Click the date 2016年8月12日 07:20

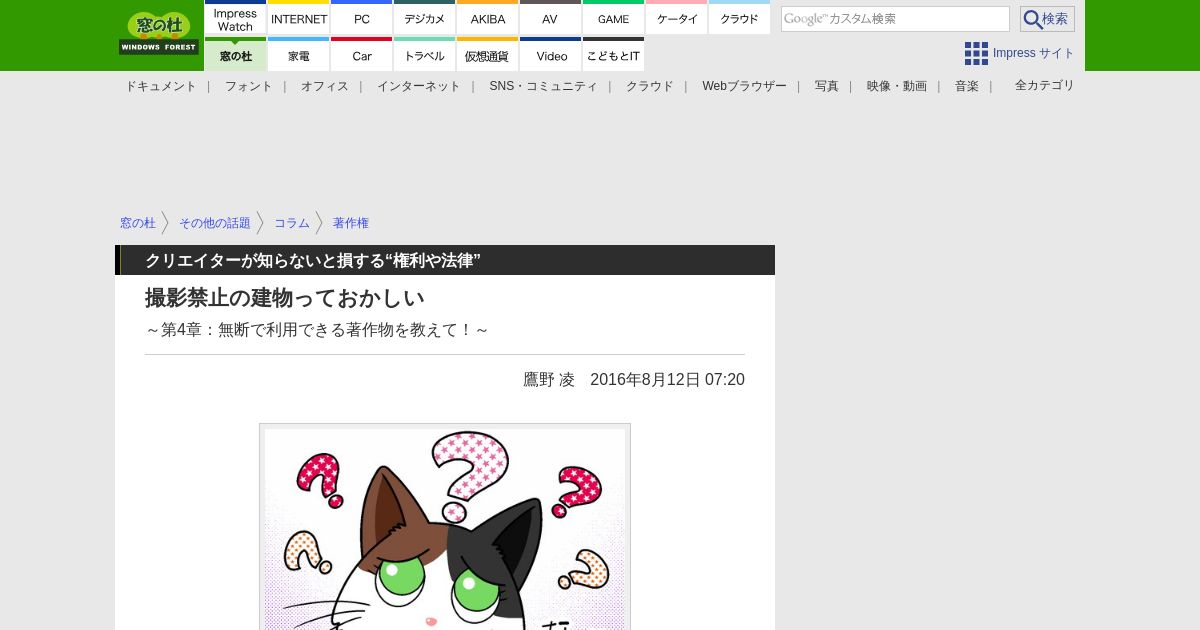[x=667, y=380]
